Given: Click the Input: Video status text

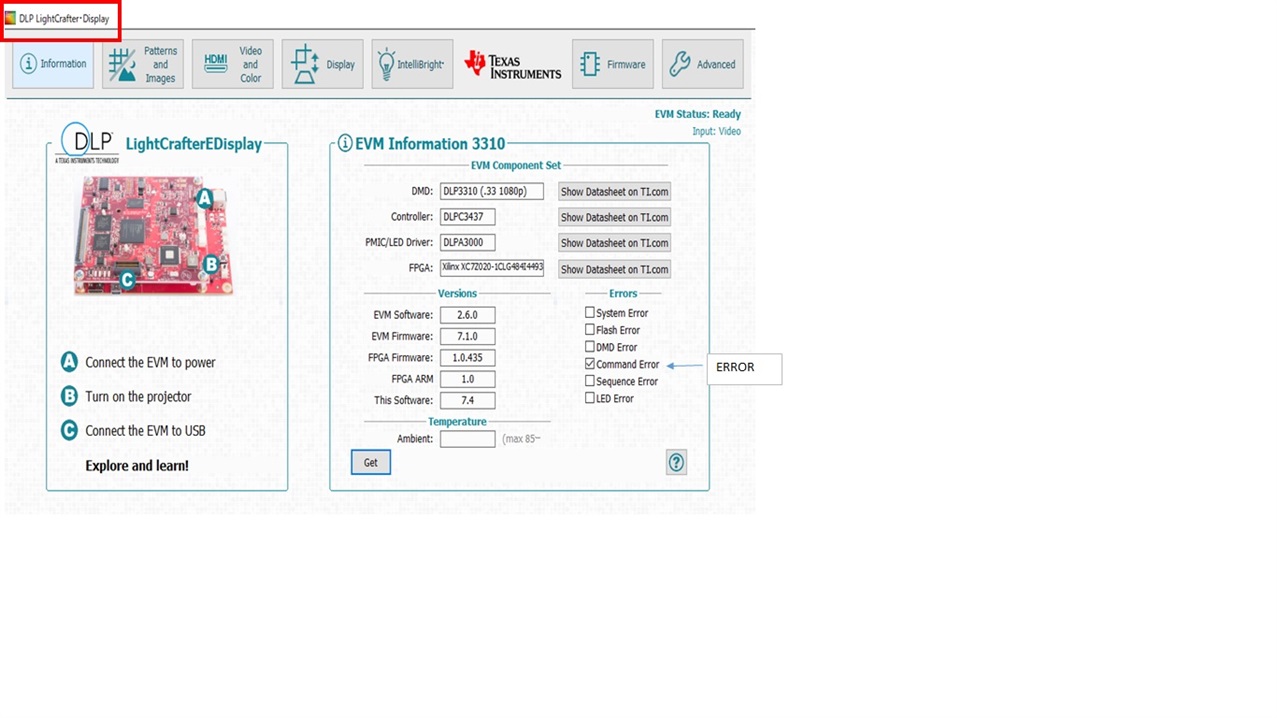Looking at the screenshot, I should (716, 131).
